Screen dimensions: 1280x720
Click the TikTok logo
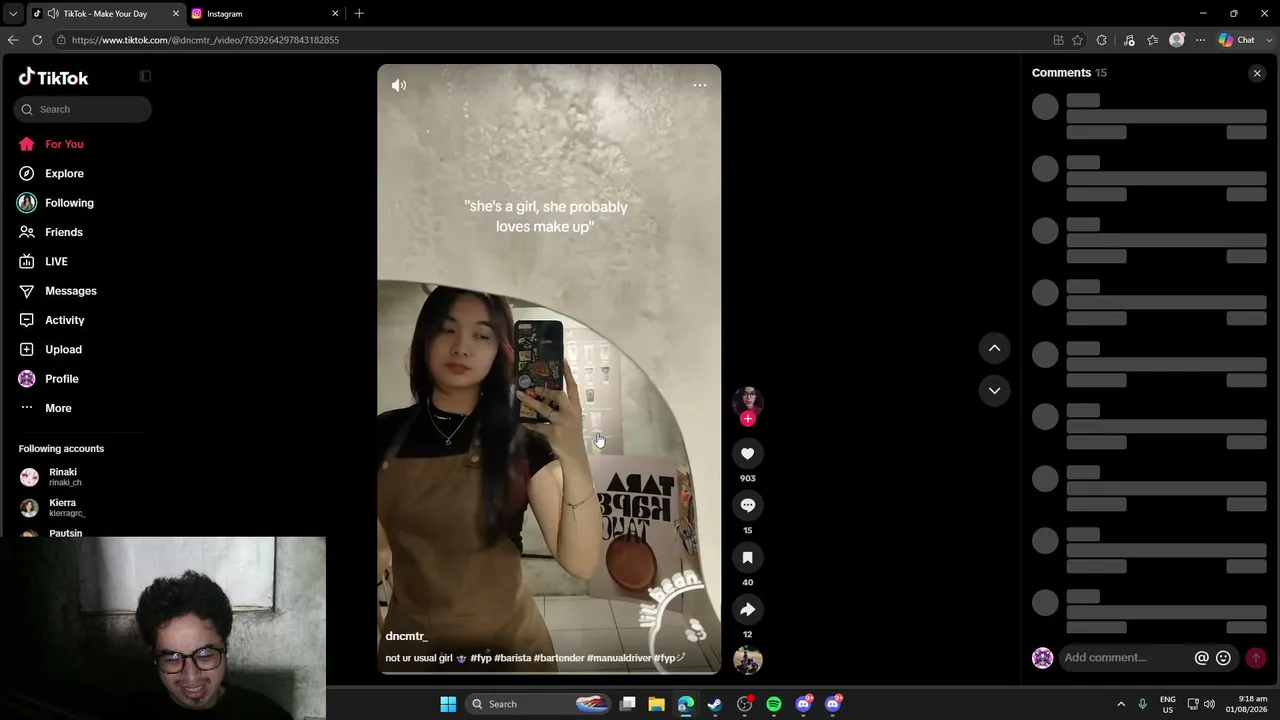tap(54, 77)
